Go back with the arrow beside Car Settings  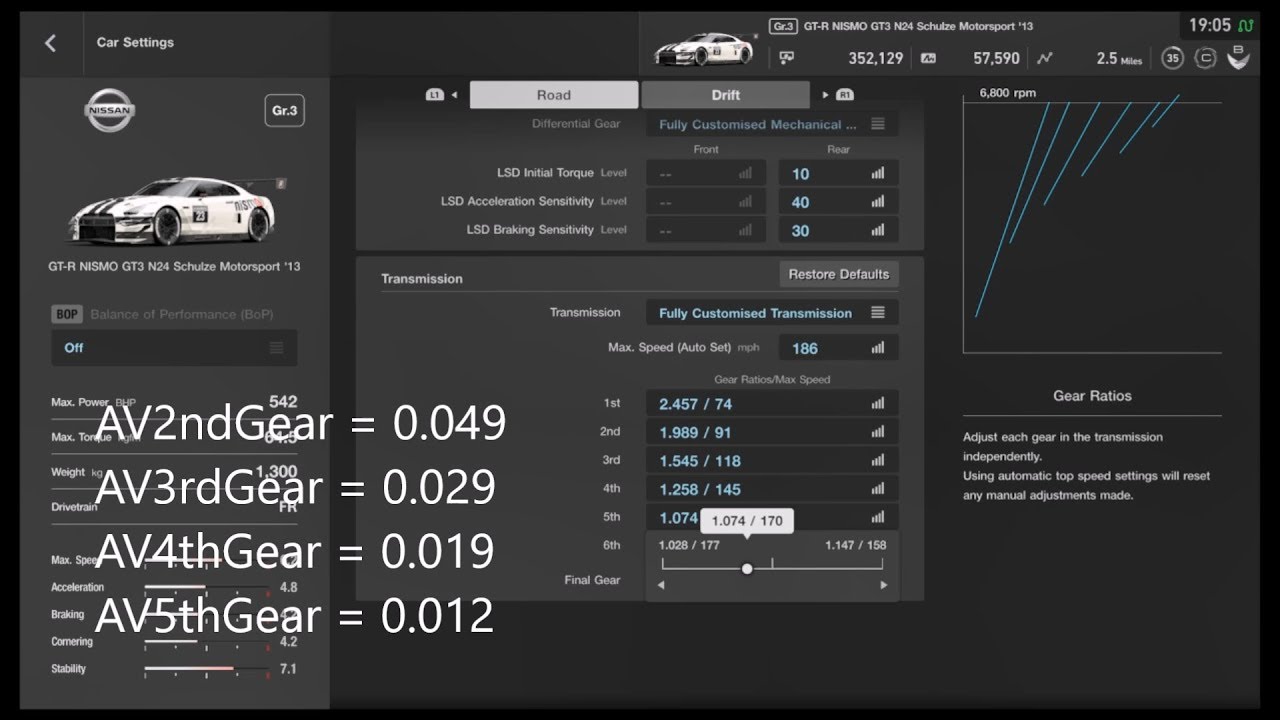(50, 43)
